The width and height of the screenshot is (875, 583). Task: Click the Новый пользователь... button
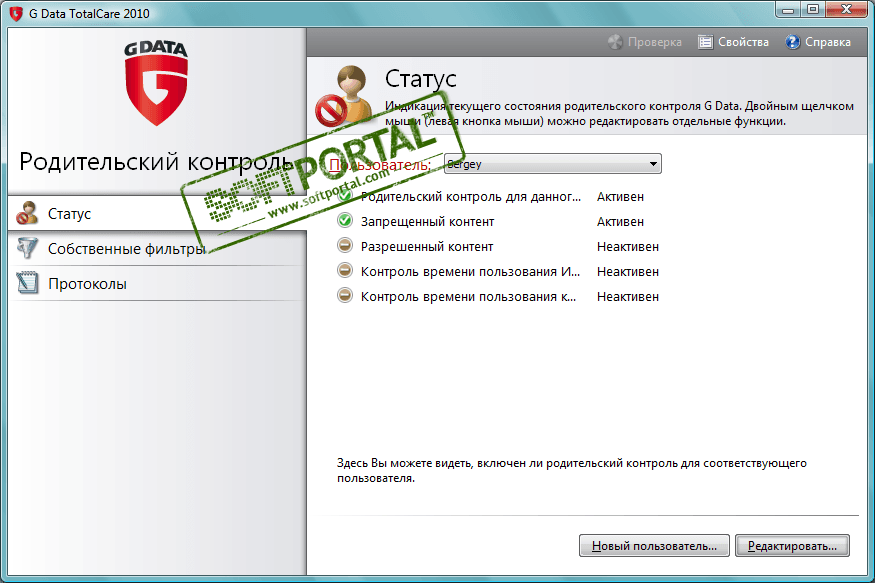(x=654, y=546)
